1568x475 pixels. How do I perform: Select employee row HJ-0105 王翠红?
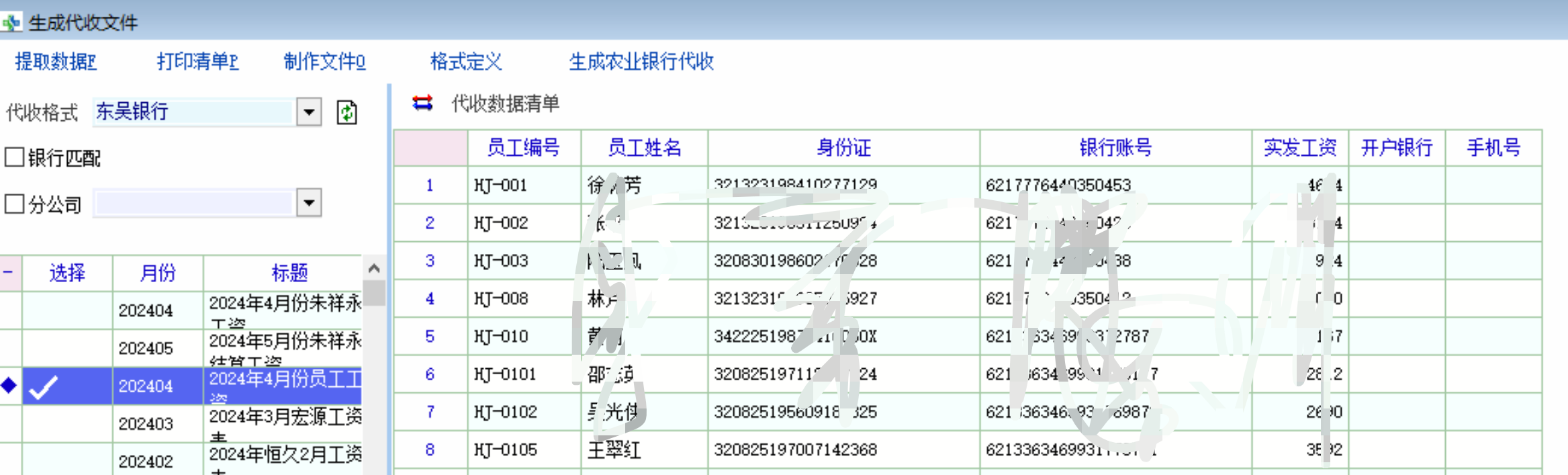point(614,449)
